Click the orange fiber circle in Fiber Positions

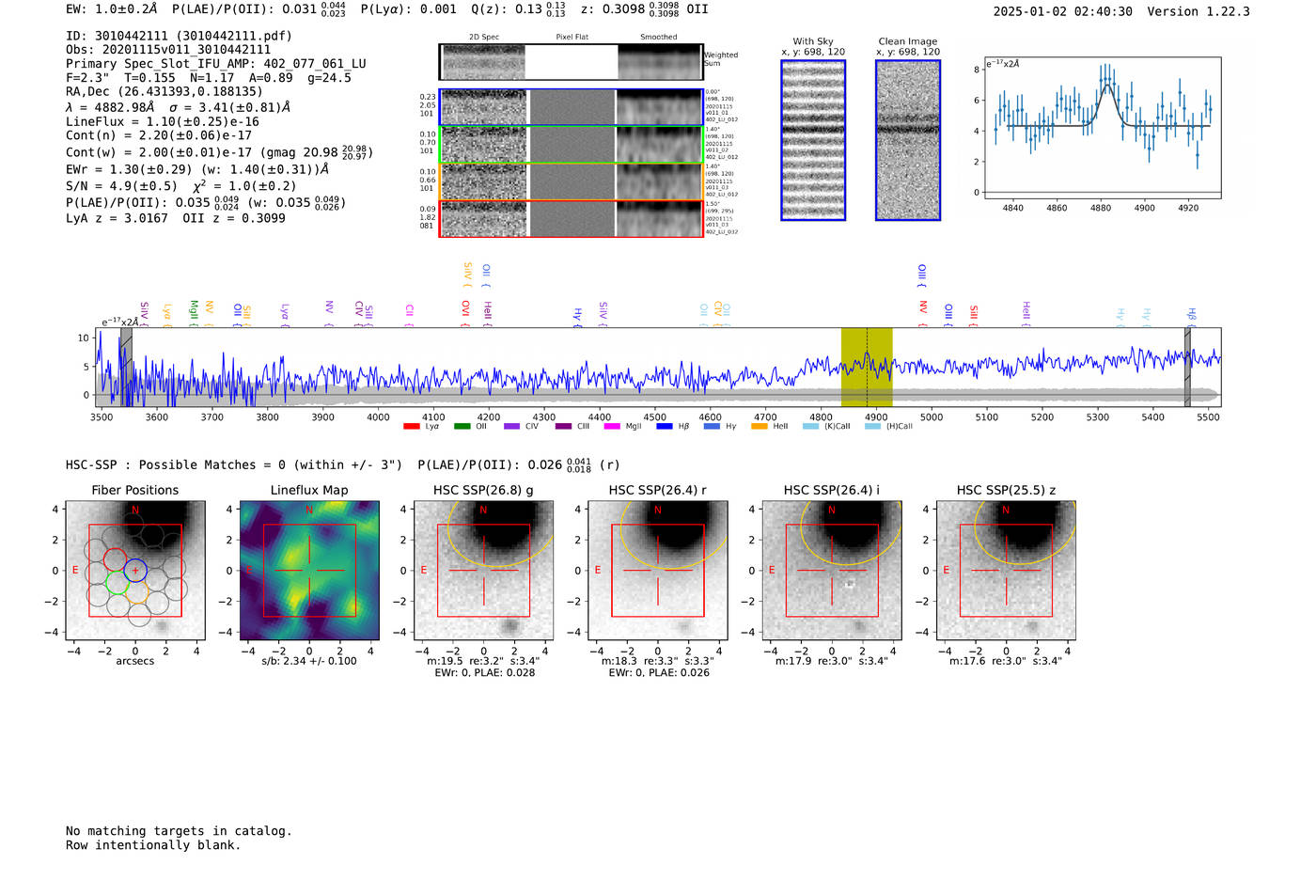pyautogui.click(x=138, y=592)
